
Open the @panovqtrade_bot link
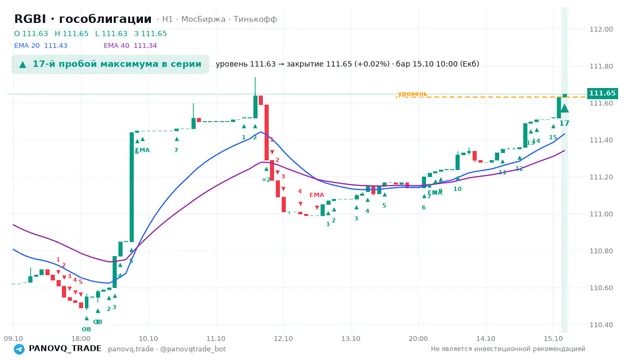(193, 349)
